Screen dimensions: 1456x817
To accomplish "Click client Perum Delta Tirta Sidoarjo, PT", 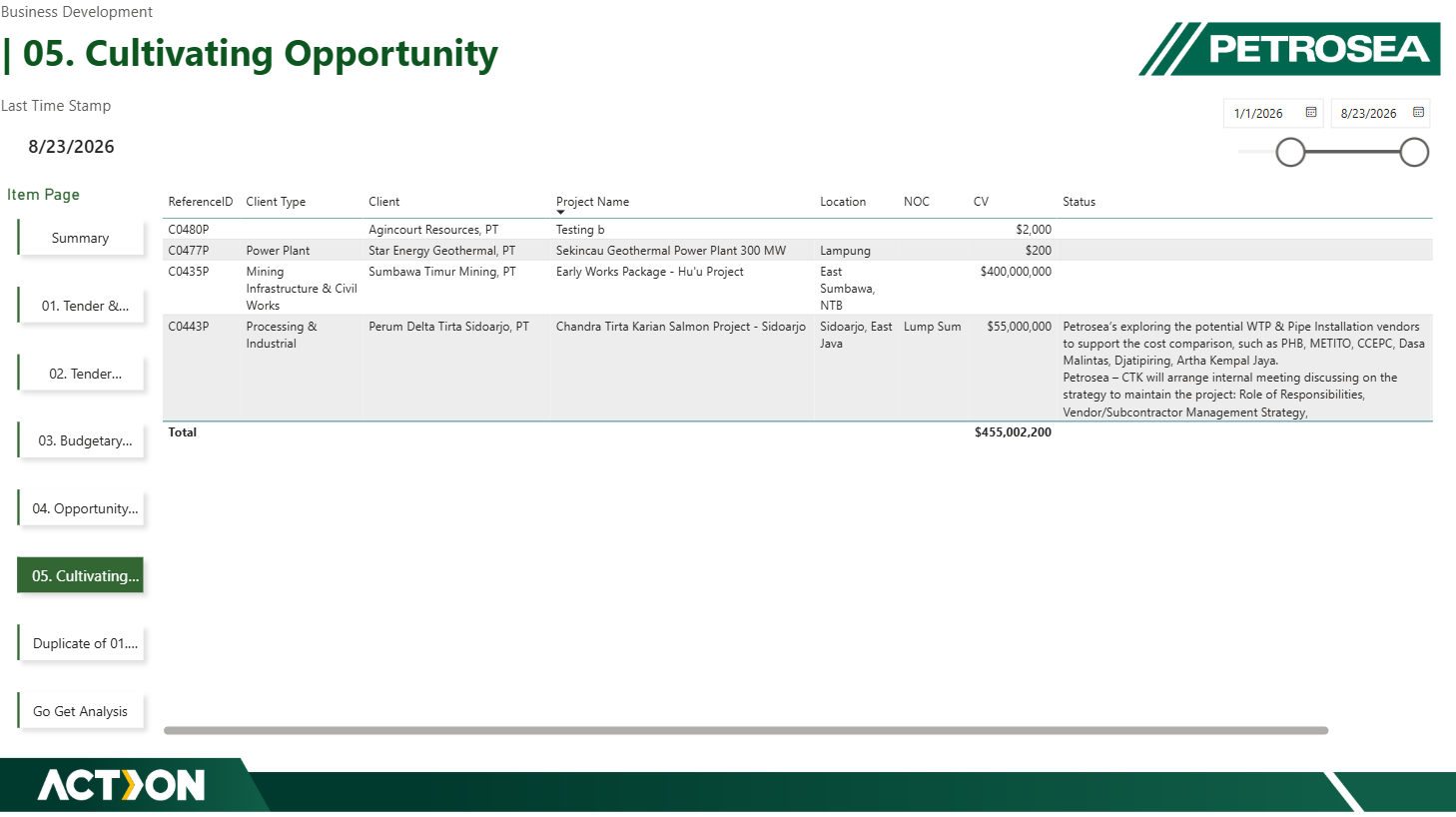I will [x=448, y=327].
